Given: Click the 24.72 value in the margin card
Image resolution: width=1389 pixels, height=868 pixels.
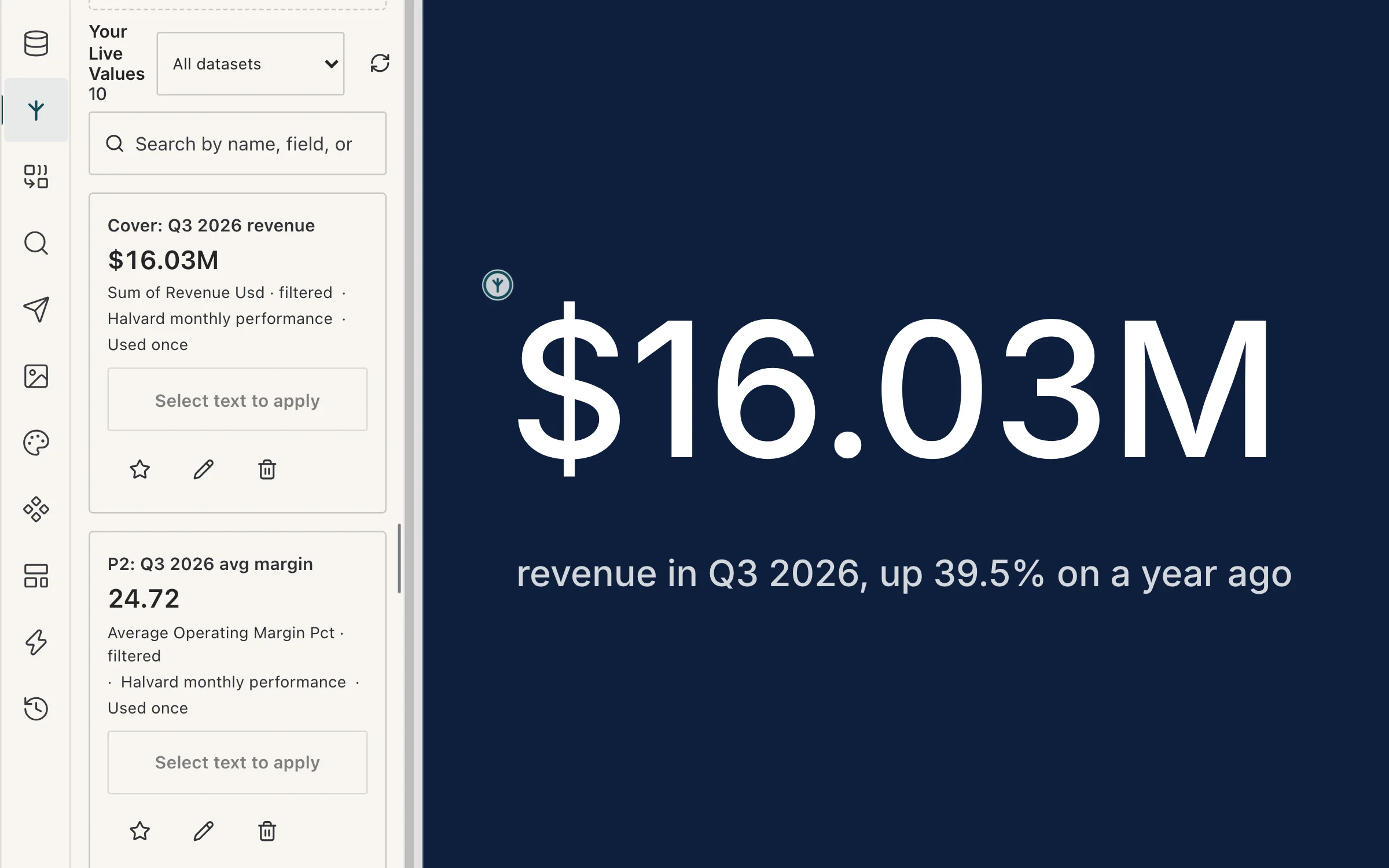Looking at the screenshot, I should [144, 598].
